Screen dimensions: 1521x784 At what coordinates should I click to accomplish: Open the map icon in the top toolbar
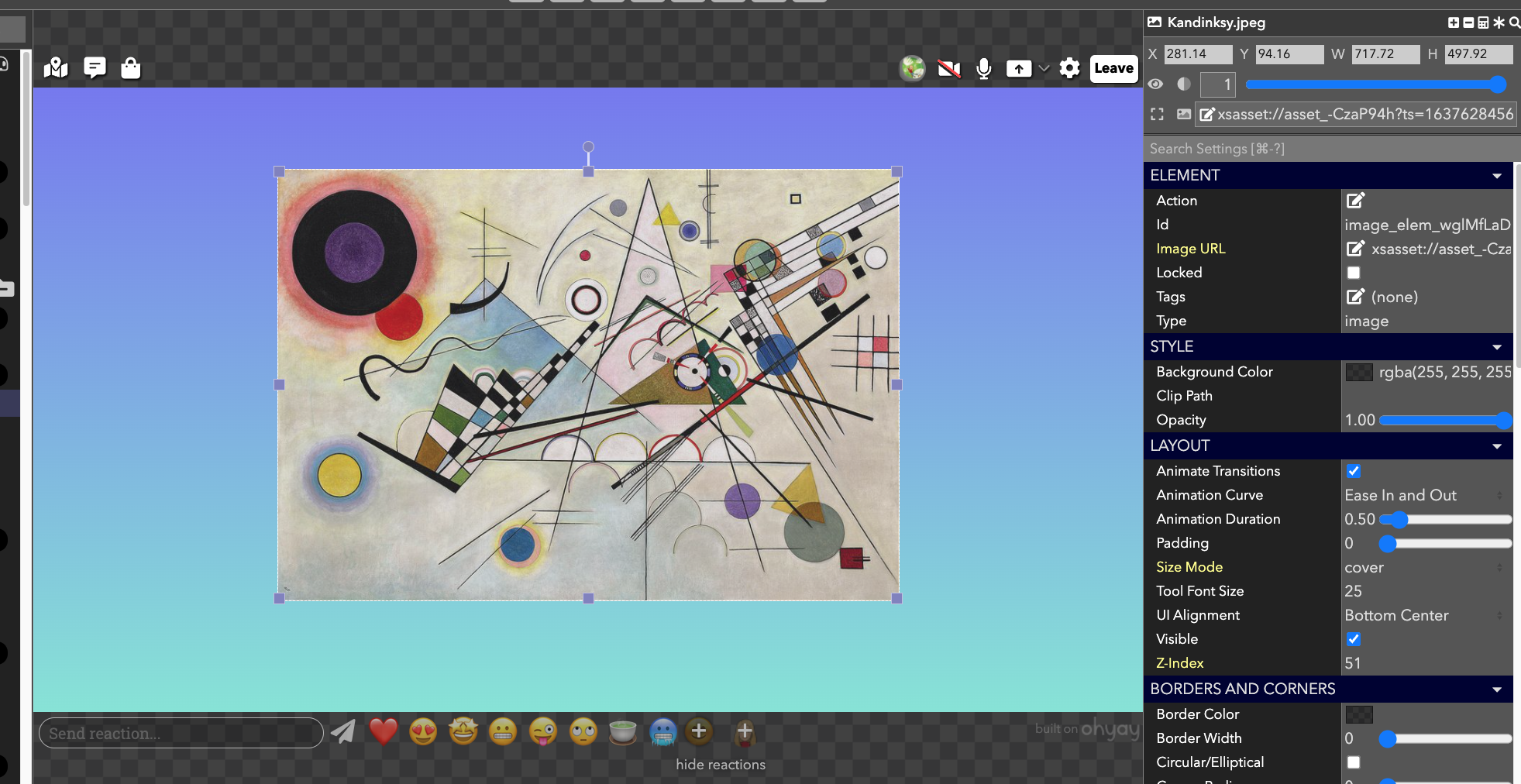pos(56,68)
